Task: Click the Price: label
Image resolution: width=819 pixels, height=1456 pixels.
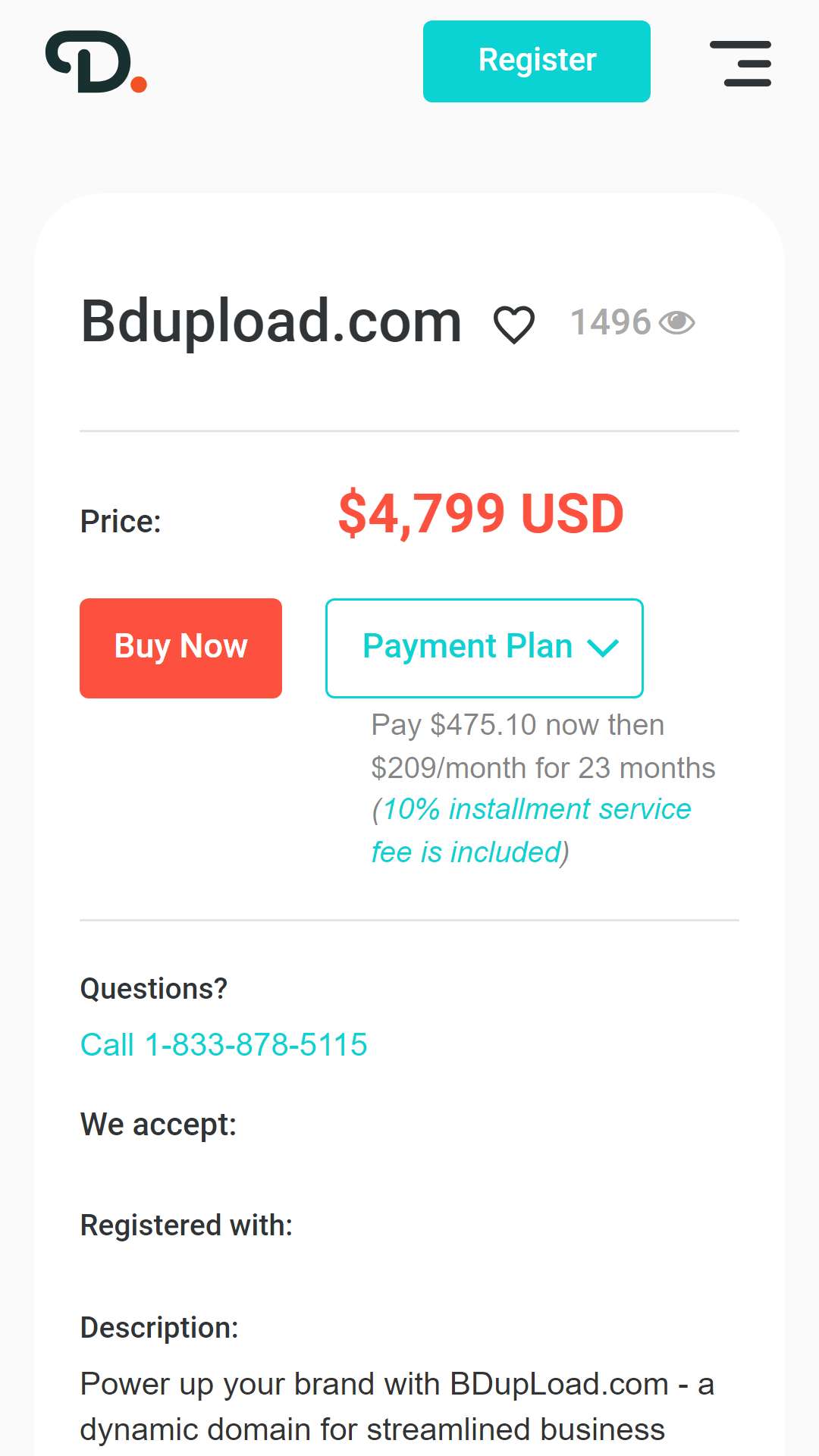Action: click(121, 522)
